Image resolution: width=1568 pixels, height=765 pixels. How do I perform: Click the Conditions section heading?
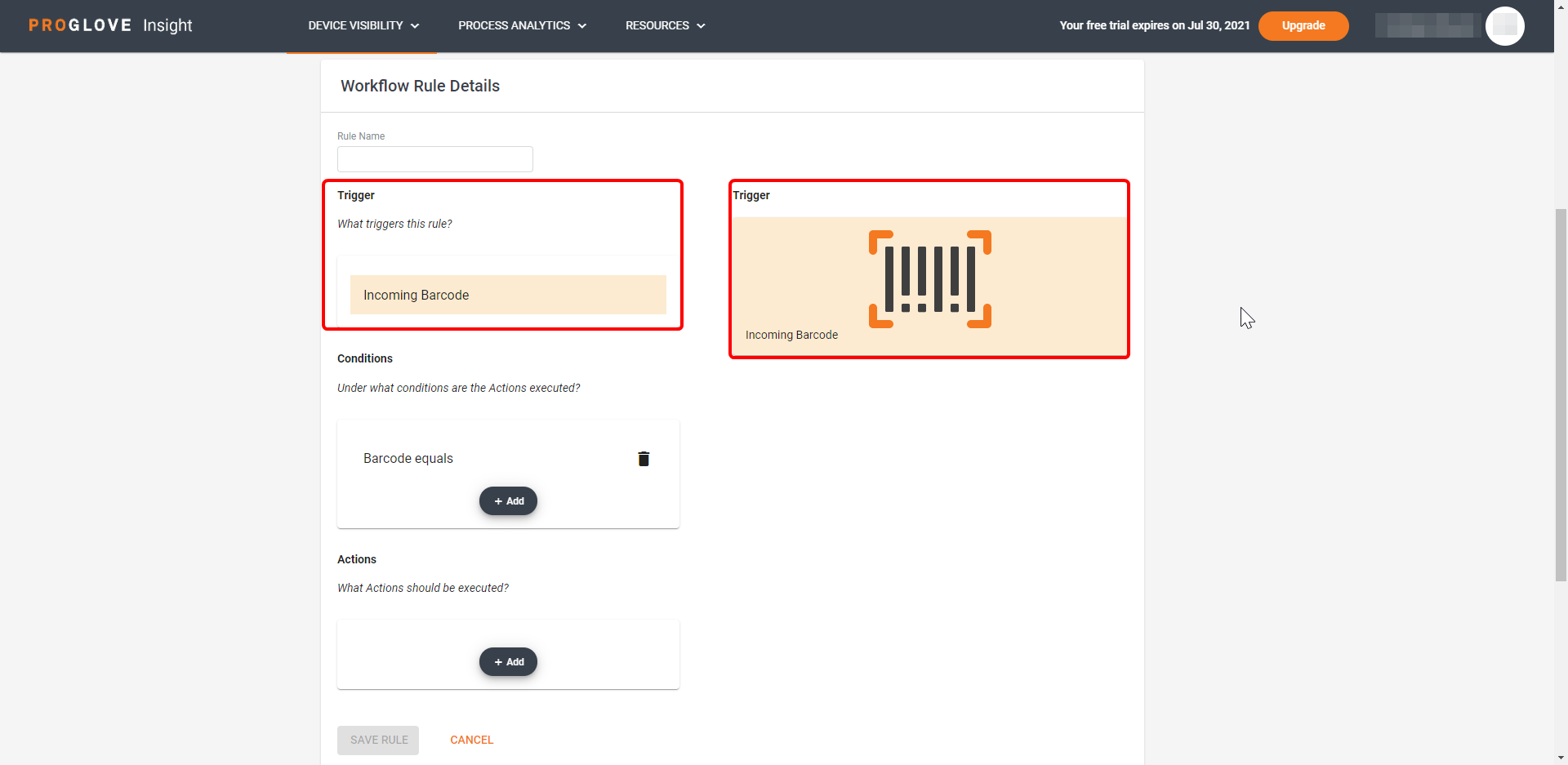pyautogui.click(x=365, y=358)
